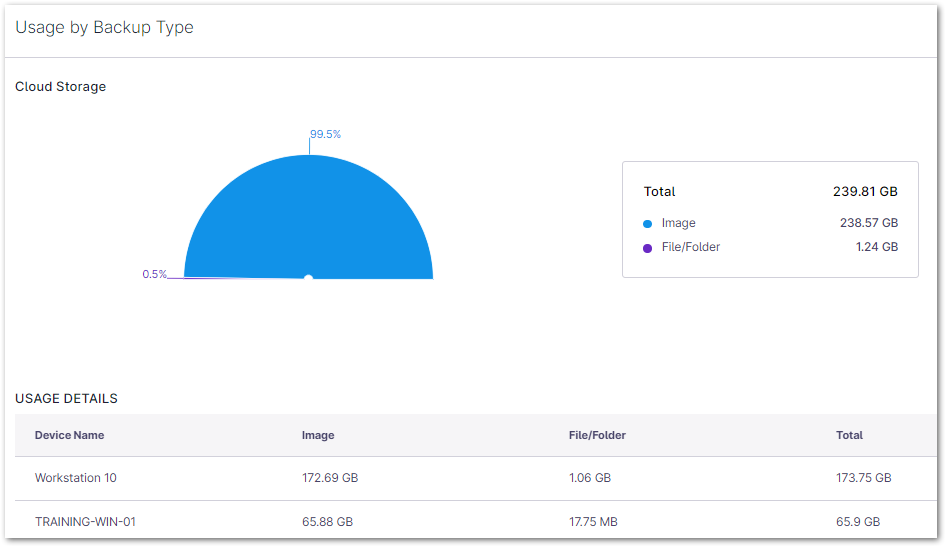Click the 173.75 GB total cell
Image resolution: width=946 pixels, height=547 pixels.
[x=863, y=478]
